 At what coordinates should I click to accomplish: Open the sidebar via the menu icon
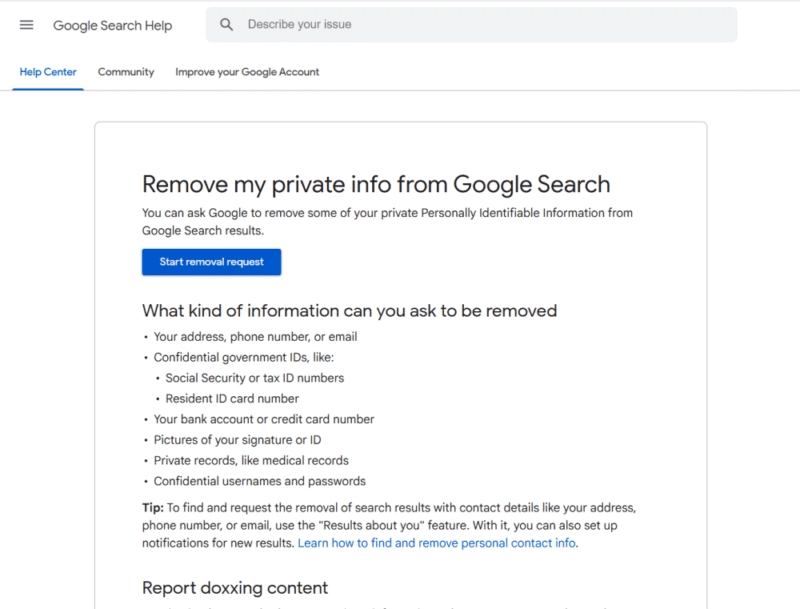pyautogui.click(x=26, y=25)
